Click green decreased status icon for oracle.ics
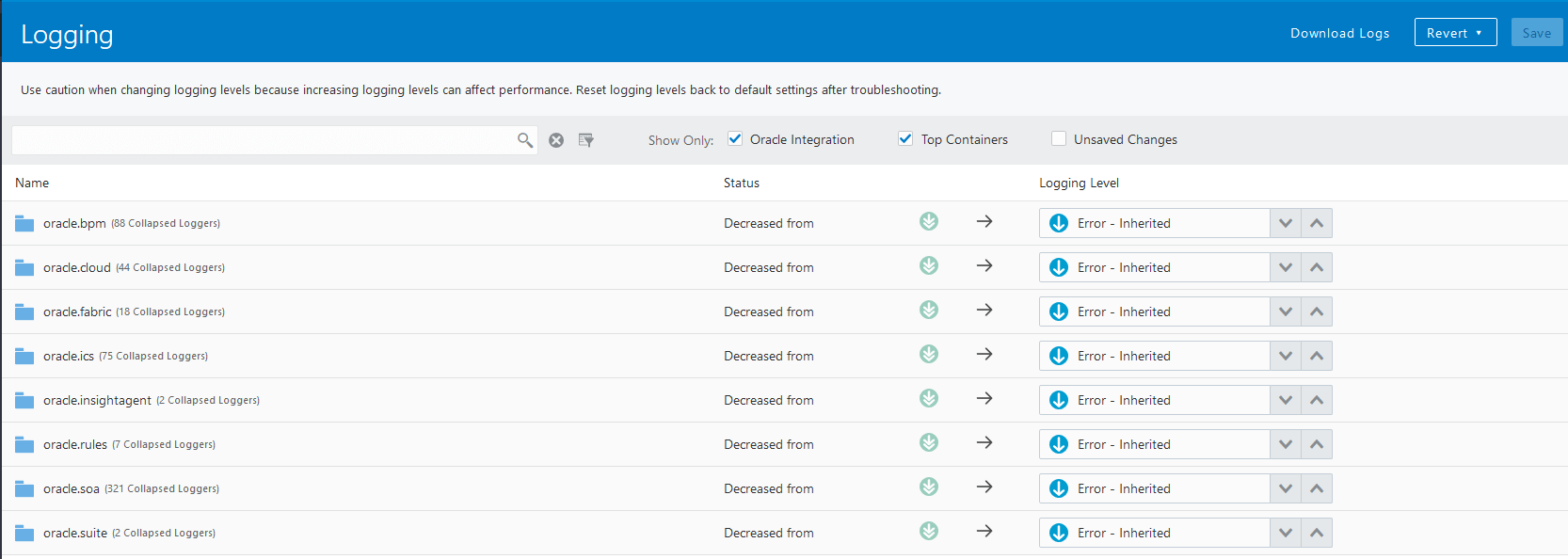The width and height of the screenshot is (1568, 559). point(929,354)
